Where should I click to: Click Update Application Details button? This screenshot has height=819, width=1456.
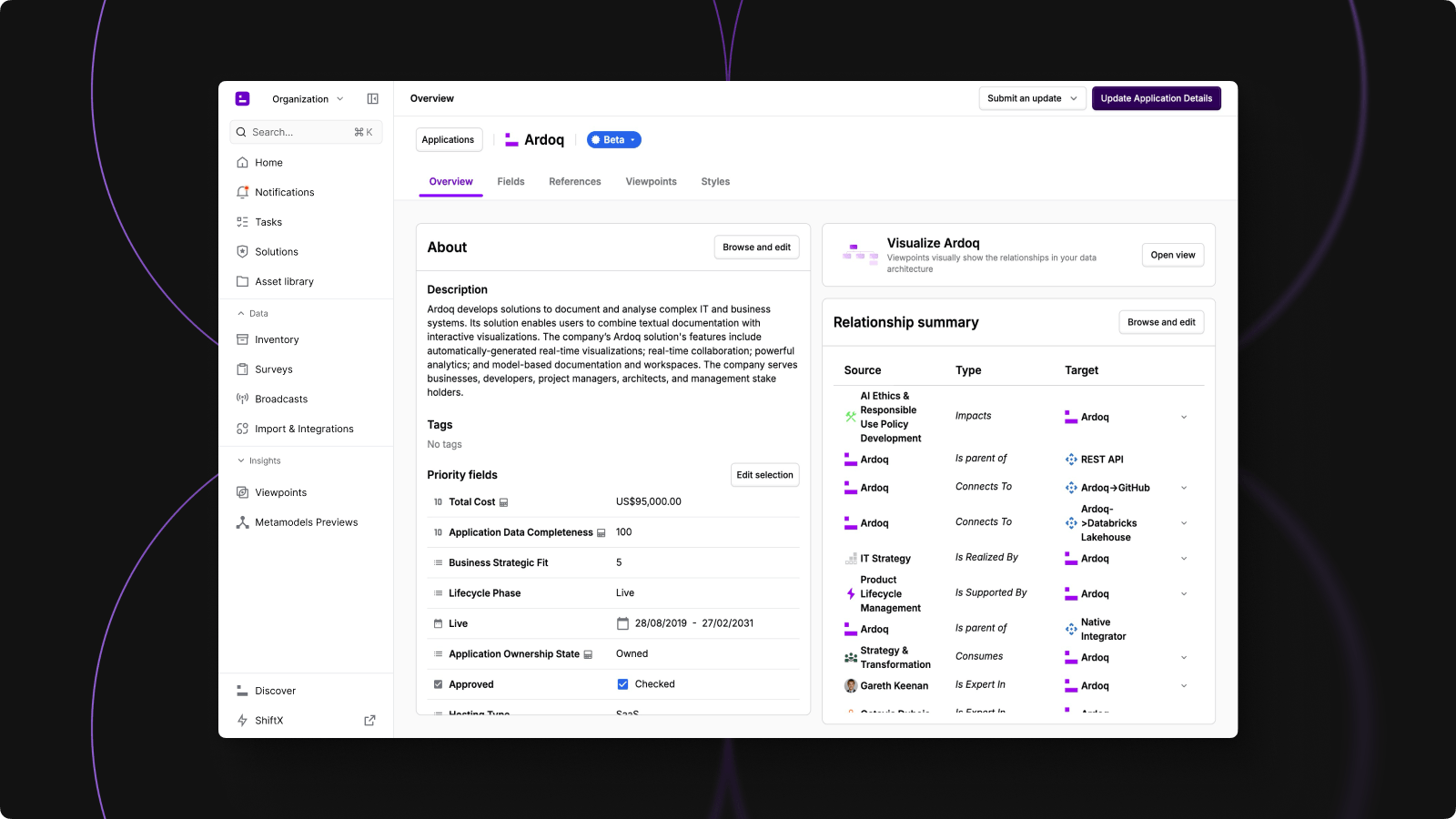tap(1156, 98)
